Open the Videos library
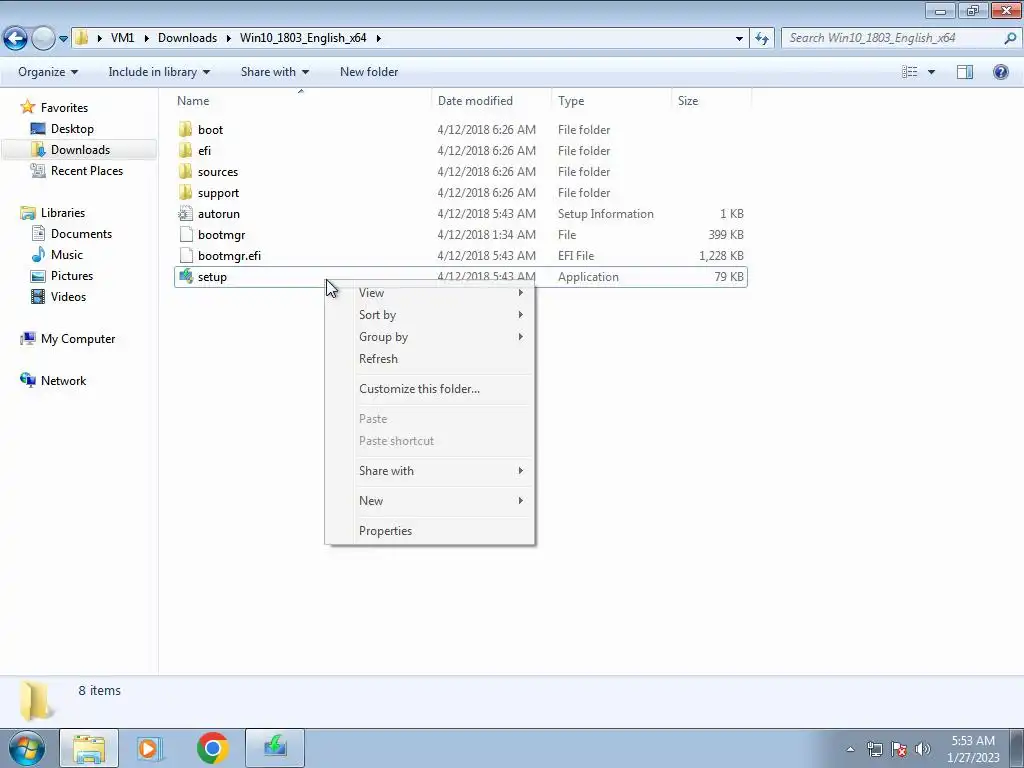The height and width of the screenshot is (768, 1024). pyautogui.click(x=68, y=296)
